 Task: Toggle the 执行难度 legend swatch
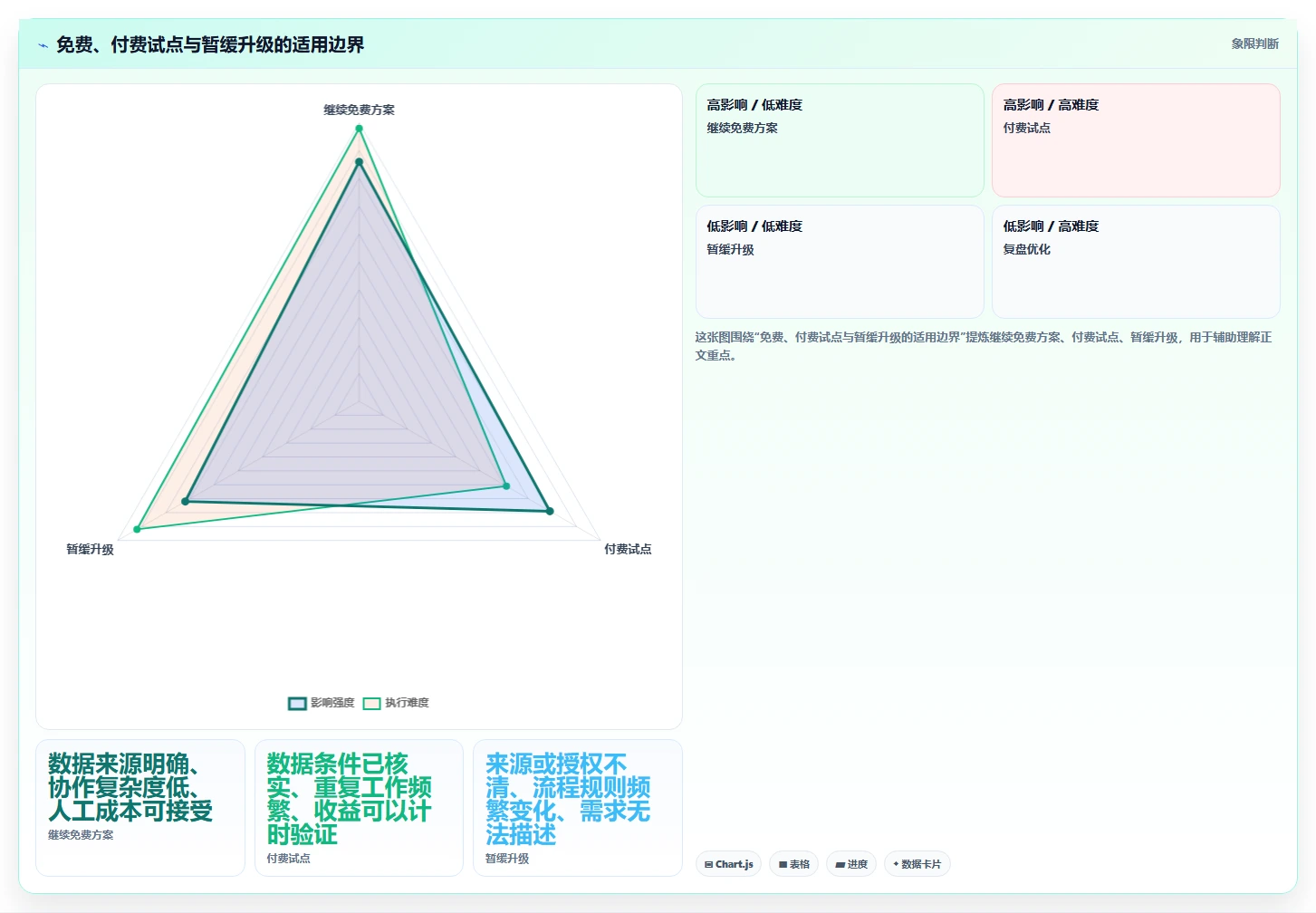371,703
